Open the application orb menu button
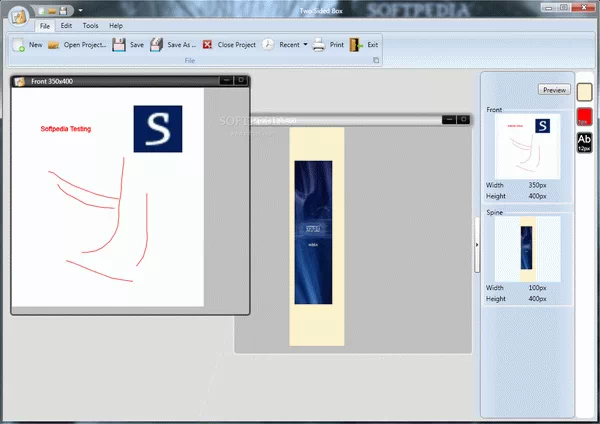 point(18,16)
